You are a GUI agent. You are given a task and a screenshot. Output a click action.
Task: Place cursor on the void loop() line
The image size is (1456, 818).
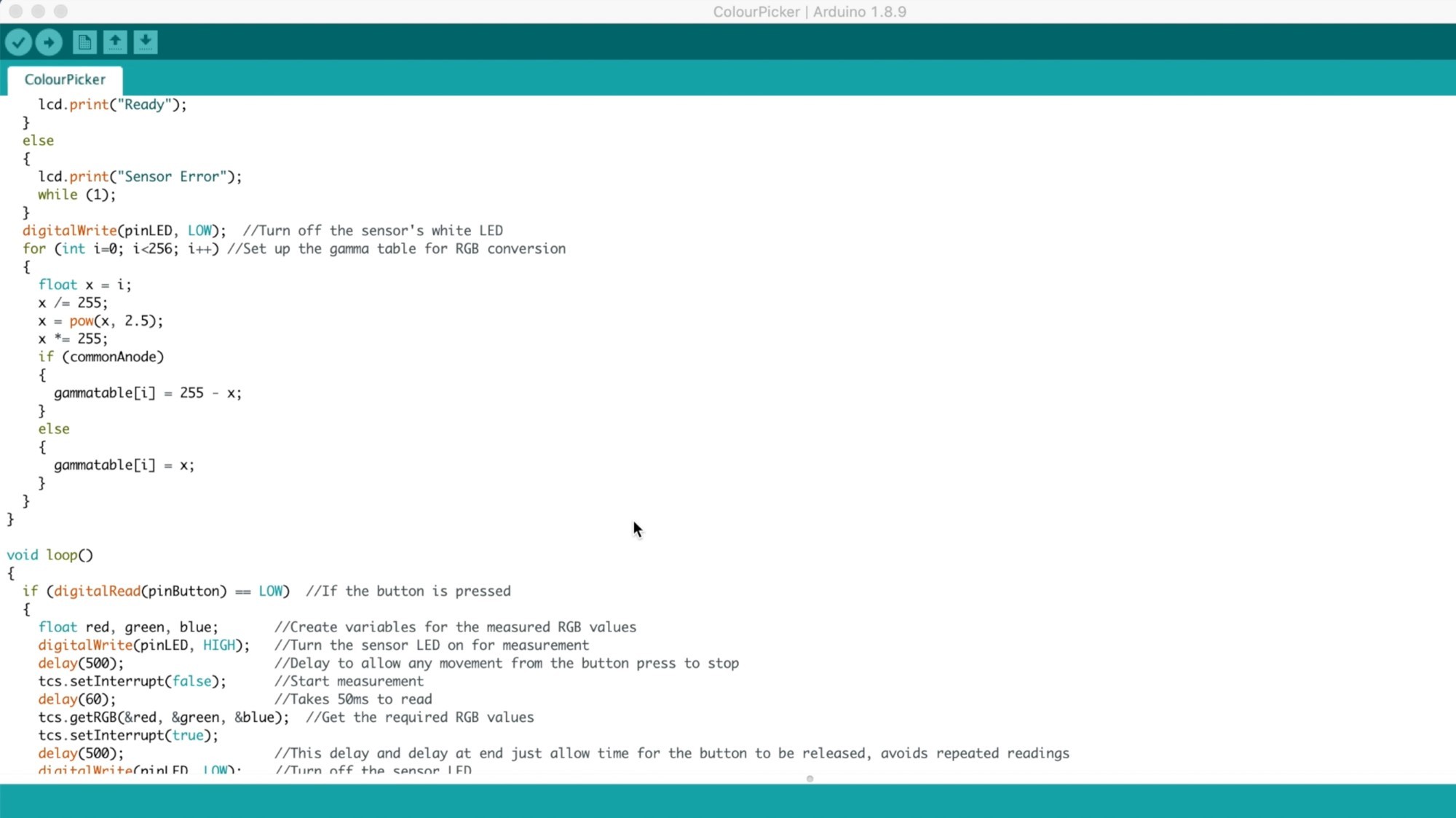coord(50,554)
